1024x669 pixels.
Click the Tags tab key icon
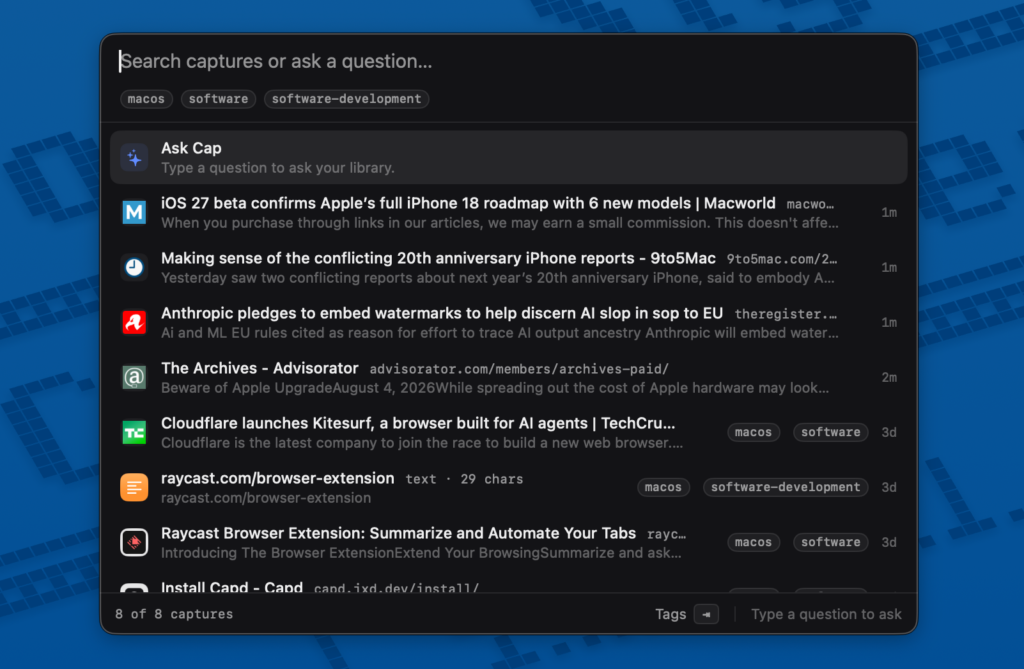[706, 614]
